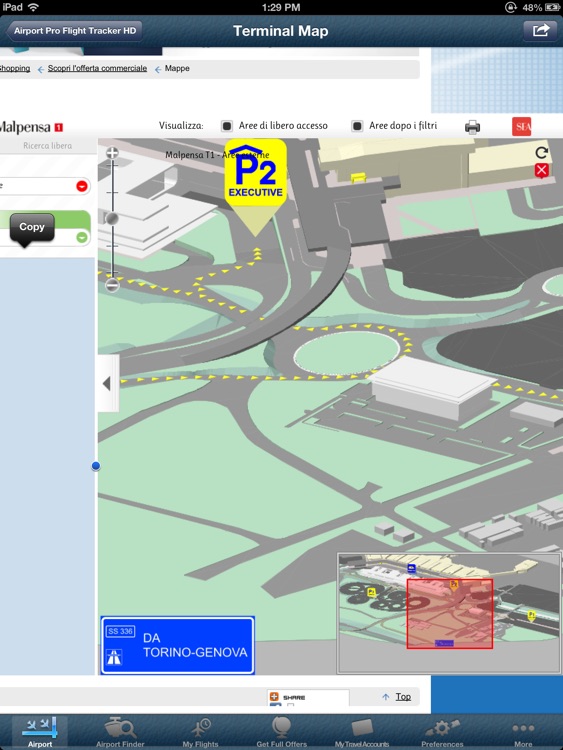Select the Airport tab
The image size is (563, 750).
point(40,732)
